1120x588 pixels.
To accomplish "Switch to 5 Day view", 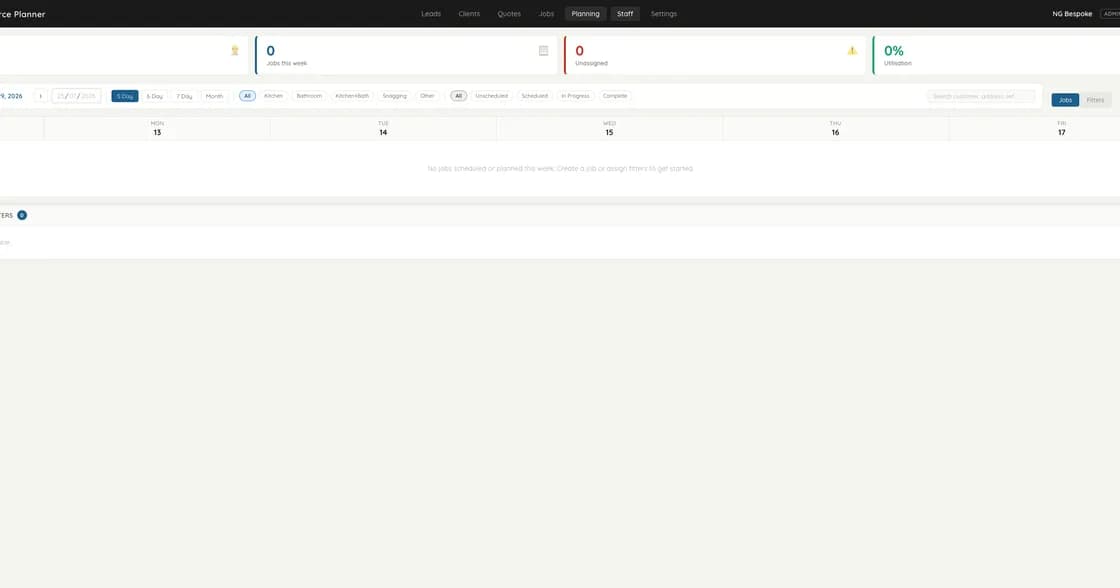I will [x=125, y=96].
